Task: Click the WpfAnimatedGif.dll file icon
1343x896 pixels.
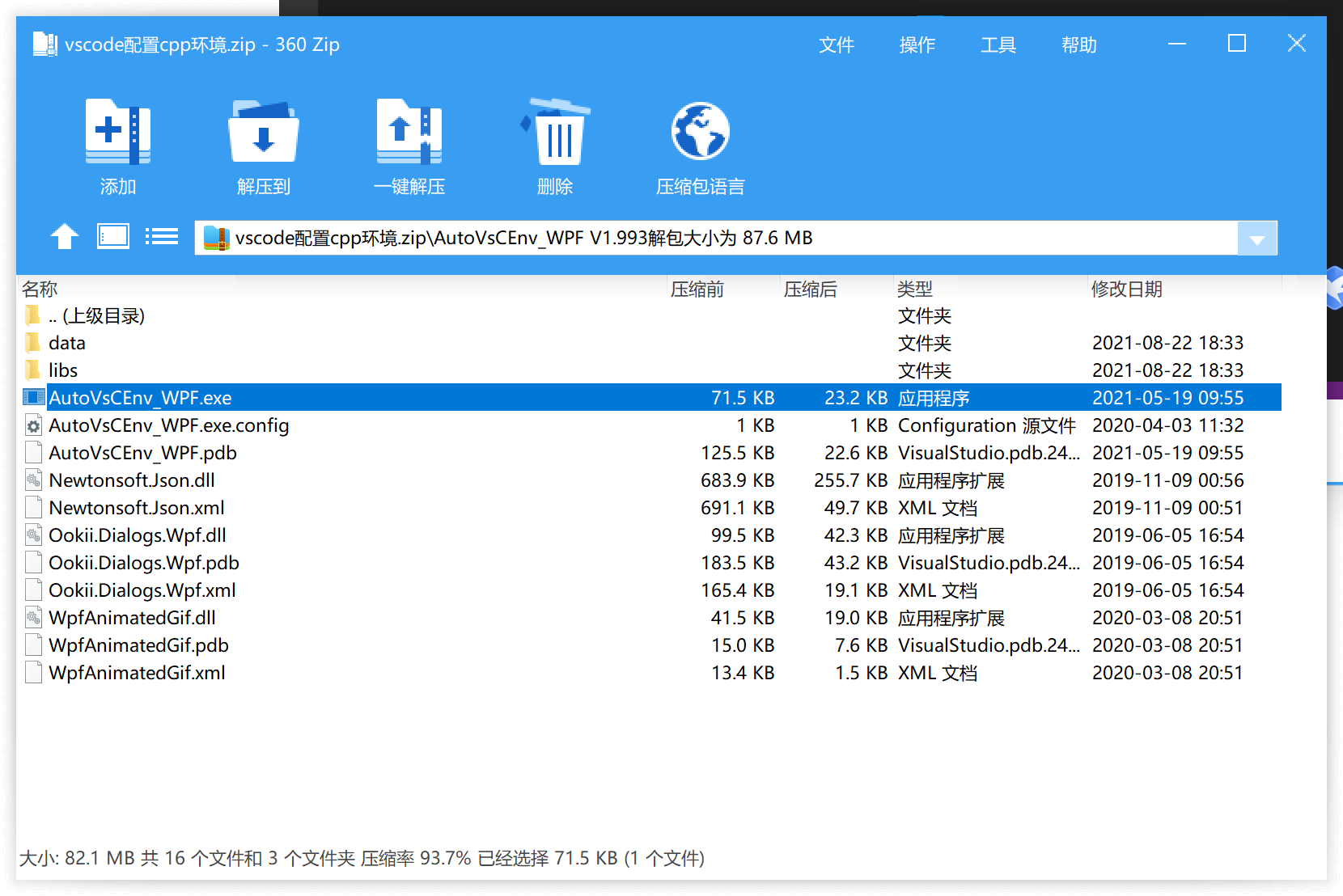Action: pos(33,618)
